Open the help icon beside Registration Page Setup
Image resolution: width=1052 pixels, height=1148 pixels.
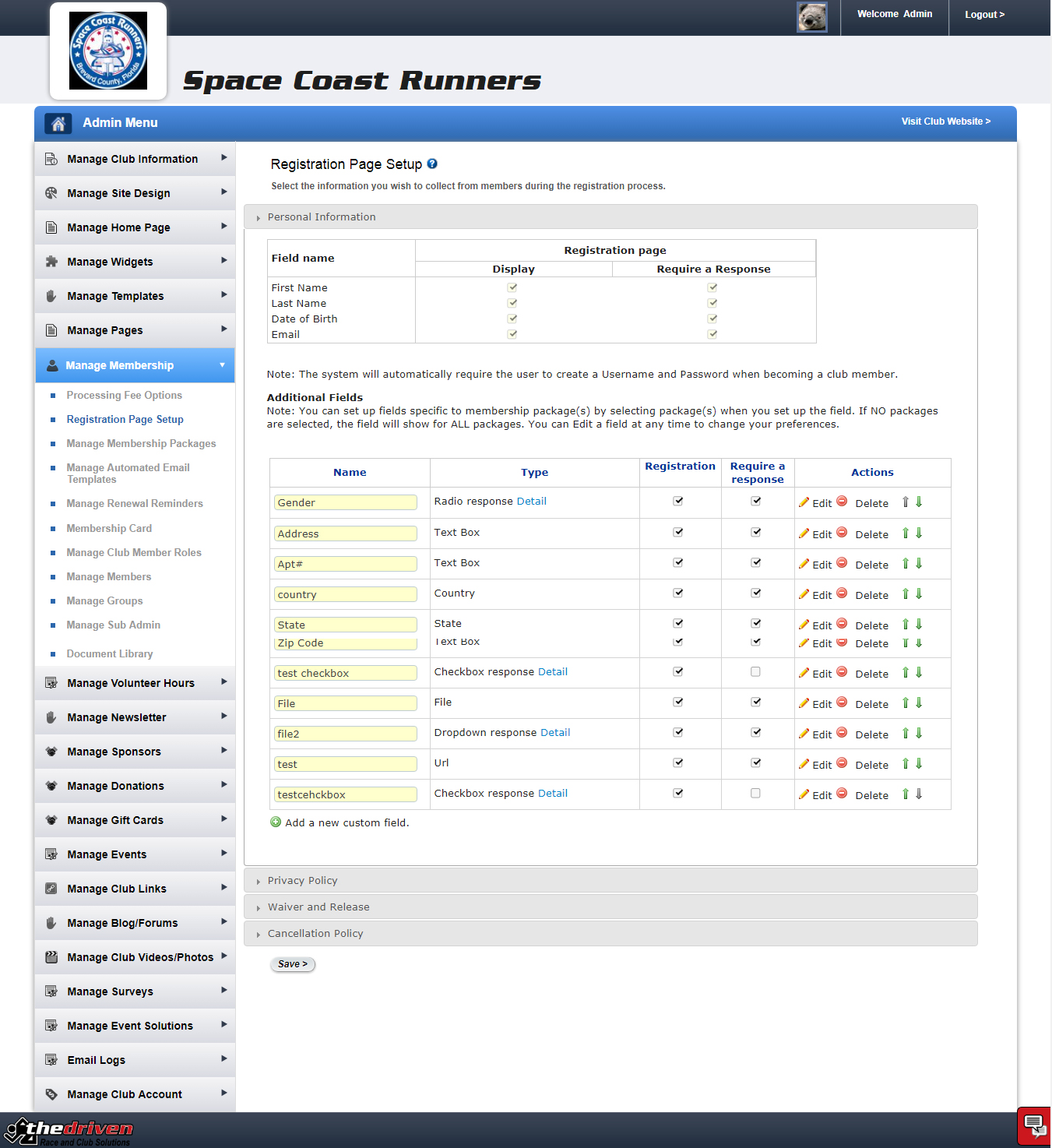[432, 164]
